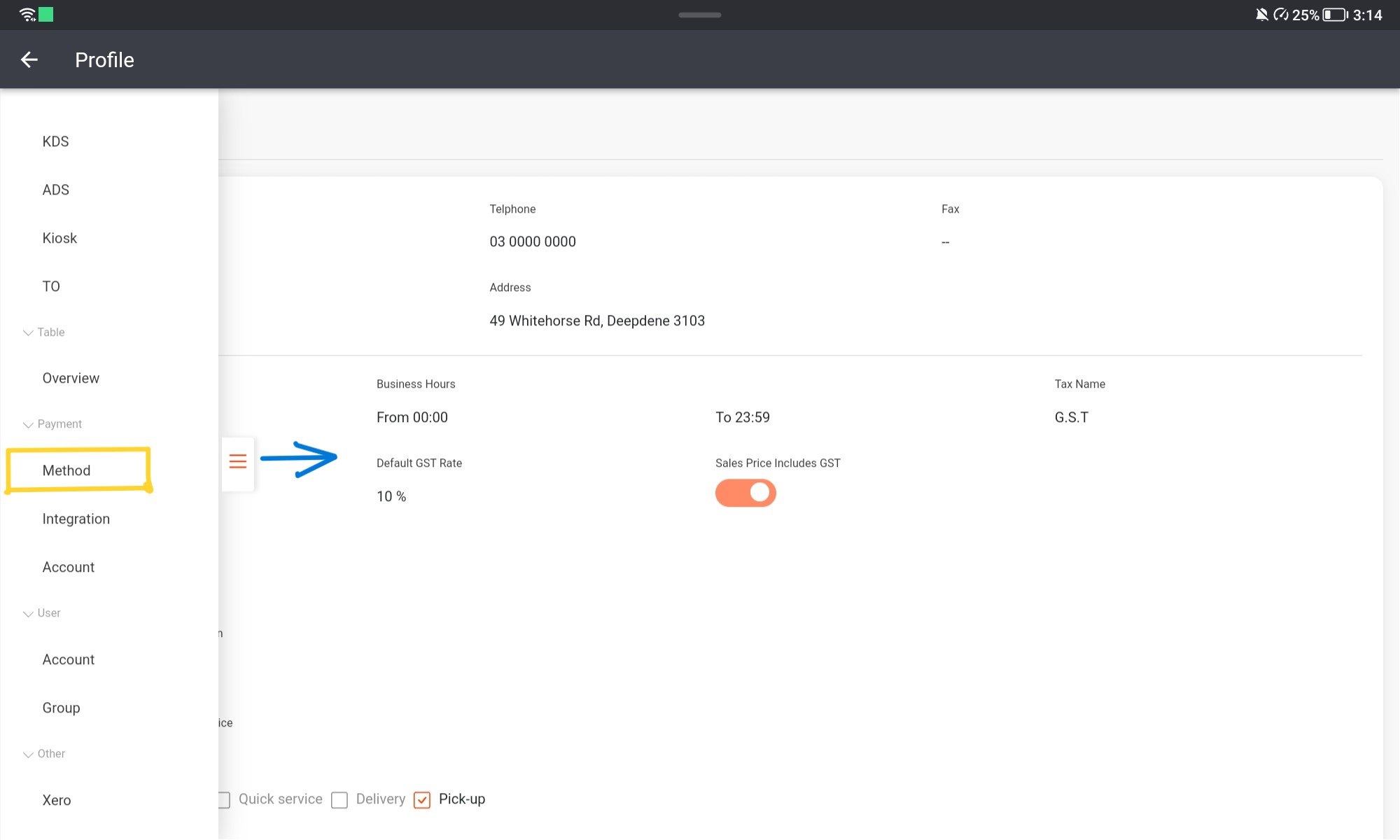Disable the Sales Price Includes GST toggle

(x=745, y=493)
